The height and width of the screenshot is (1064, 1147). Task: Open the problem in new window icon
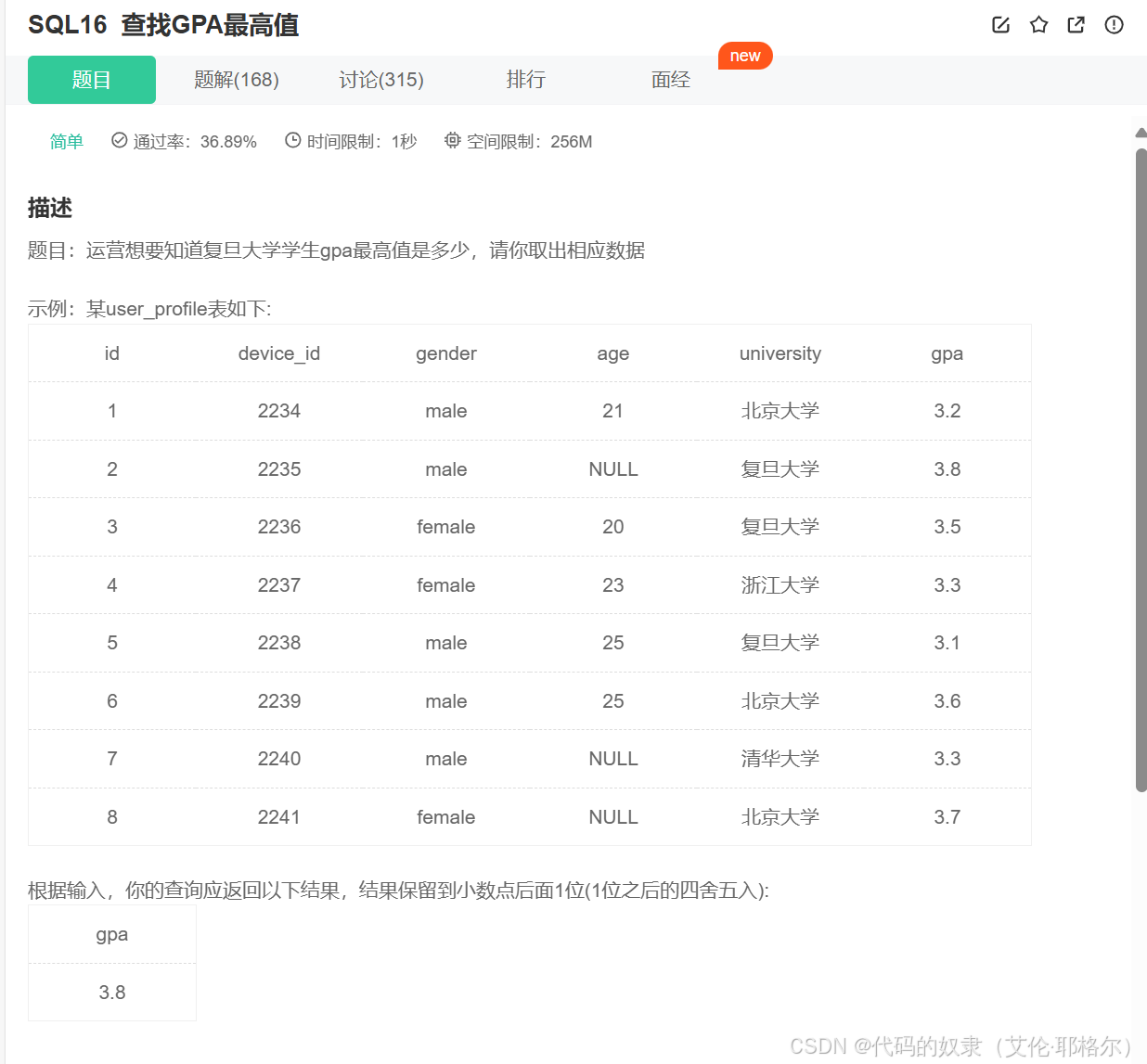pyautogui.click(x=1076, y=25)
